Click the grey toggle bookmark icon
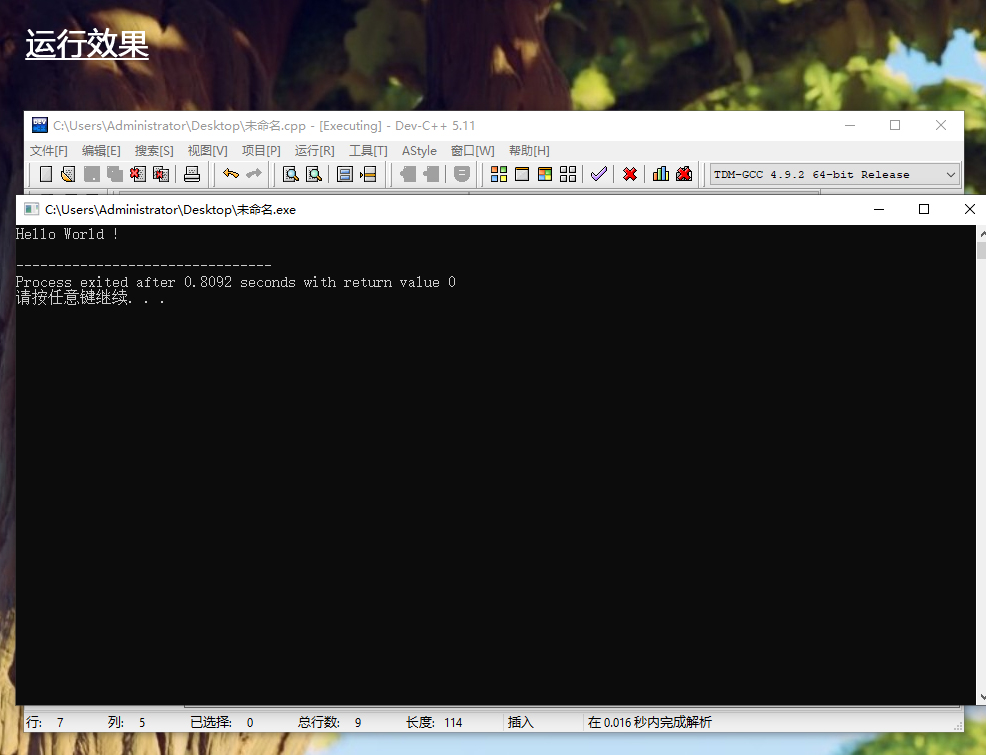Screen dimensions: 986x755 coord(462,174)
